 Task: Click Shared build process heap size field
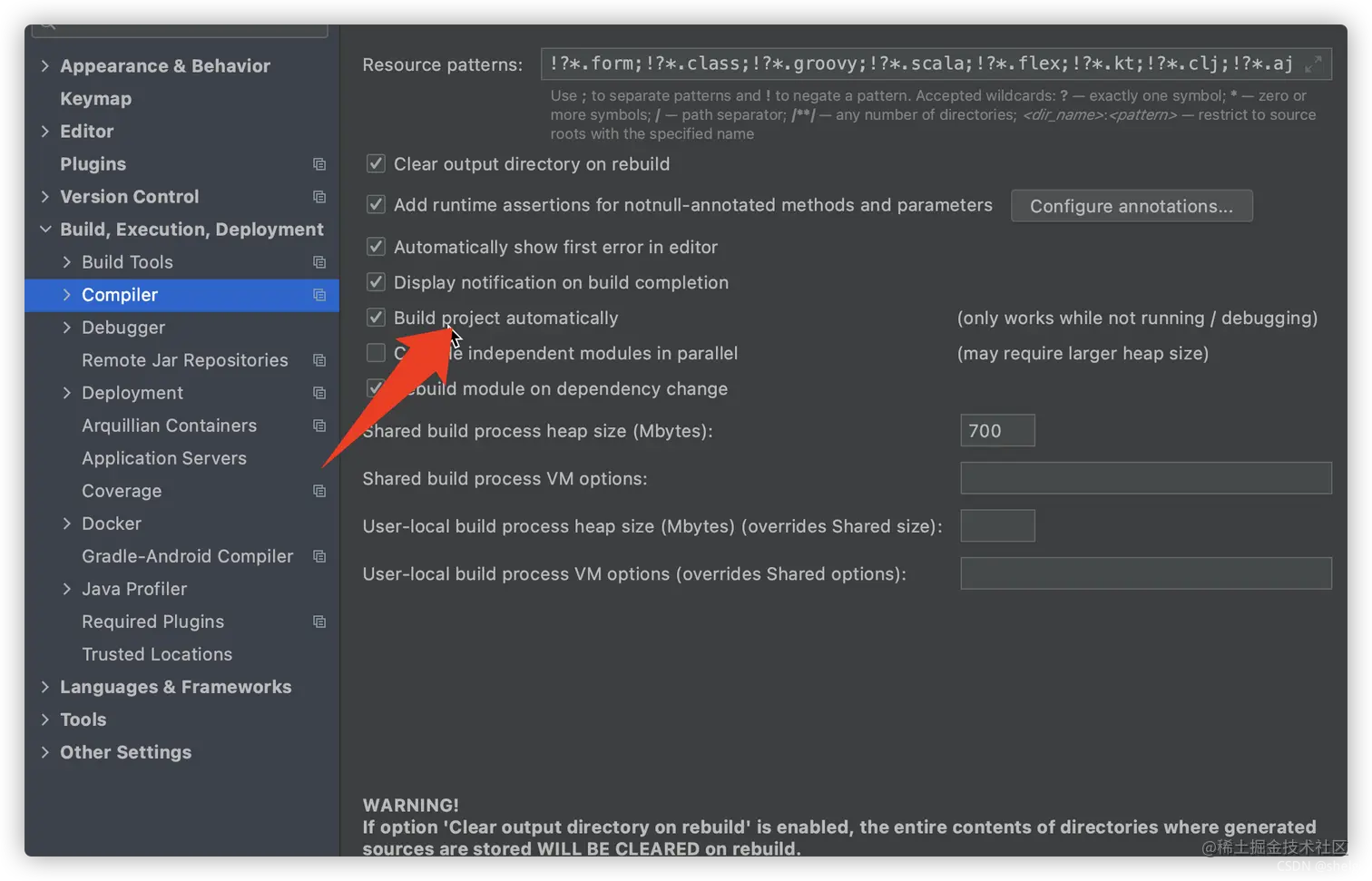point(997,430)
